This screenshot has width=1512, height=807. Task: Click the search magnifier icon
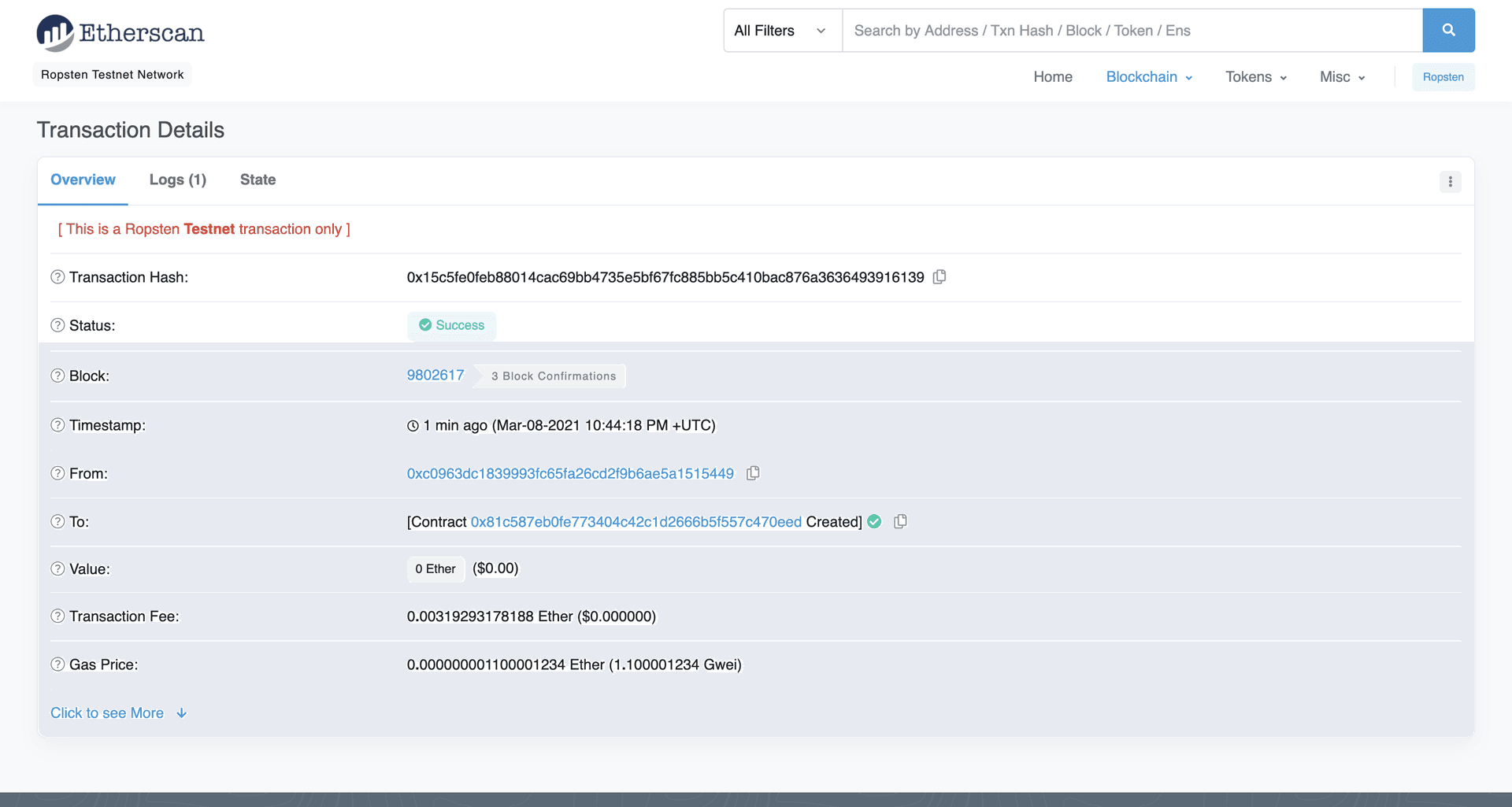[x=1448, y=30]
